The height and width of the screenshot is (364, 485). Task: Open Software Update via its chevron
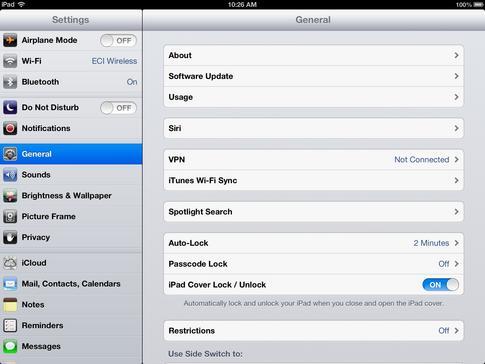point(456,76)
